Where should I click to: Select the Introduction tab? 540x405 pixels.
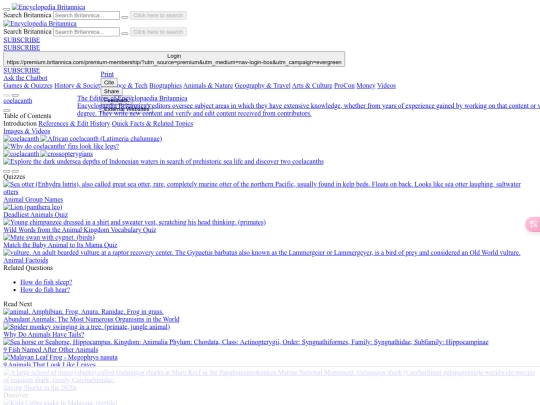[x=20, y=124]
